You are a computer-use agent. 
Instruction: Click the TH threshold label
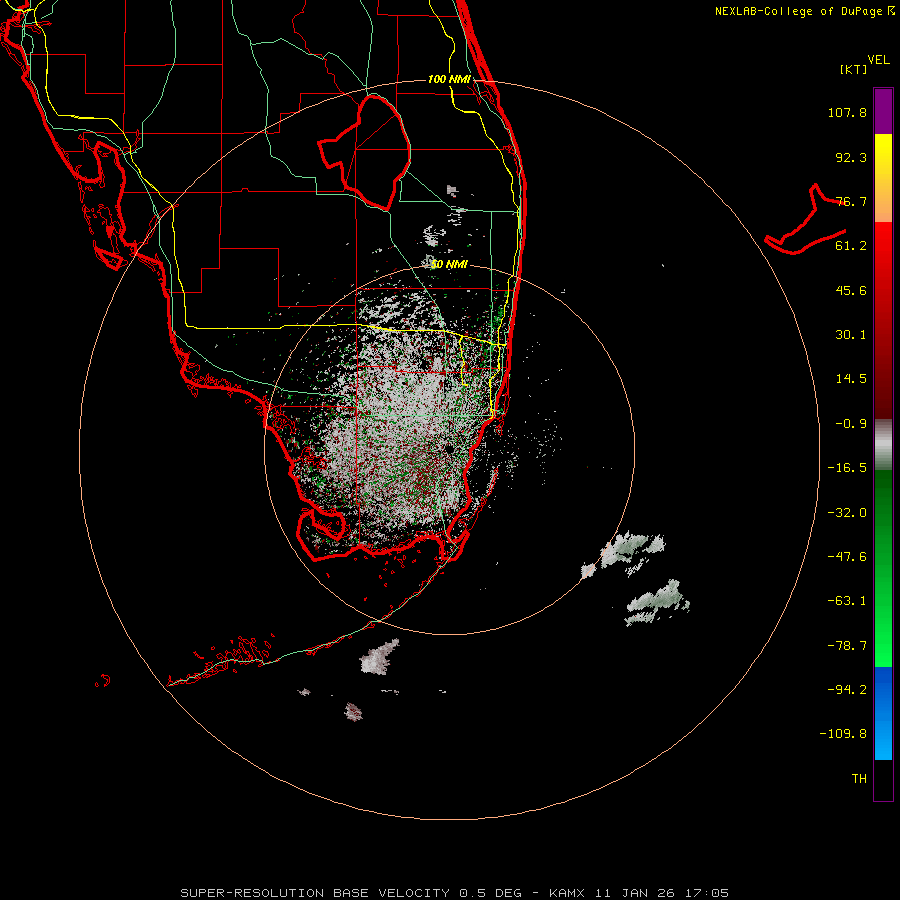coord(859,779)
